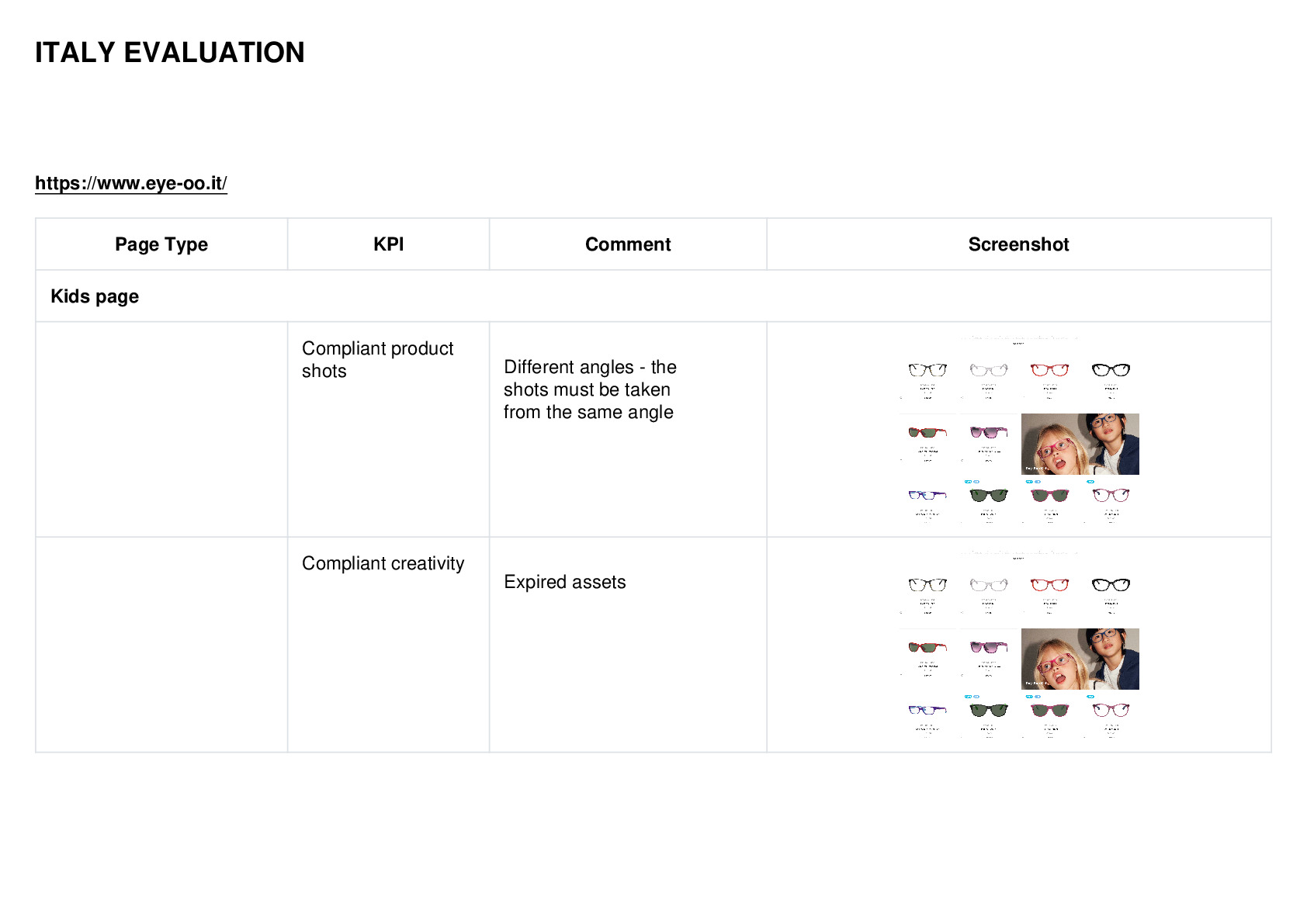
Task: Click the Kids page section row
Action: 653,296
